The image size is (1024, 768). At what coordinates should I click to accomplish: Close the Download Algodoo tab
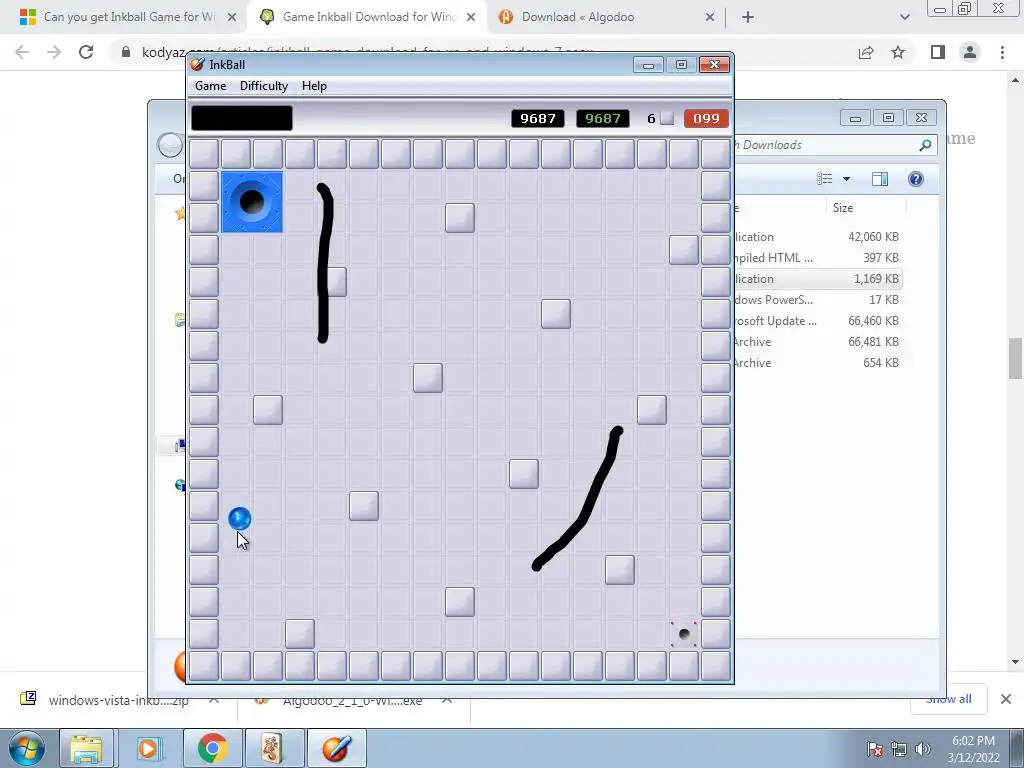(710, 17)
